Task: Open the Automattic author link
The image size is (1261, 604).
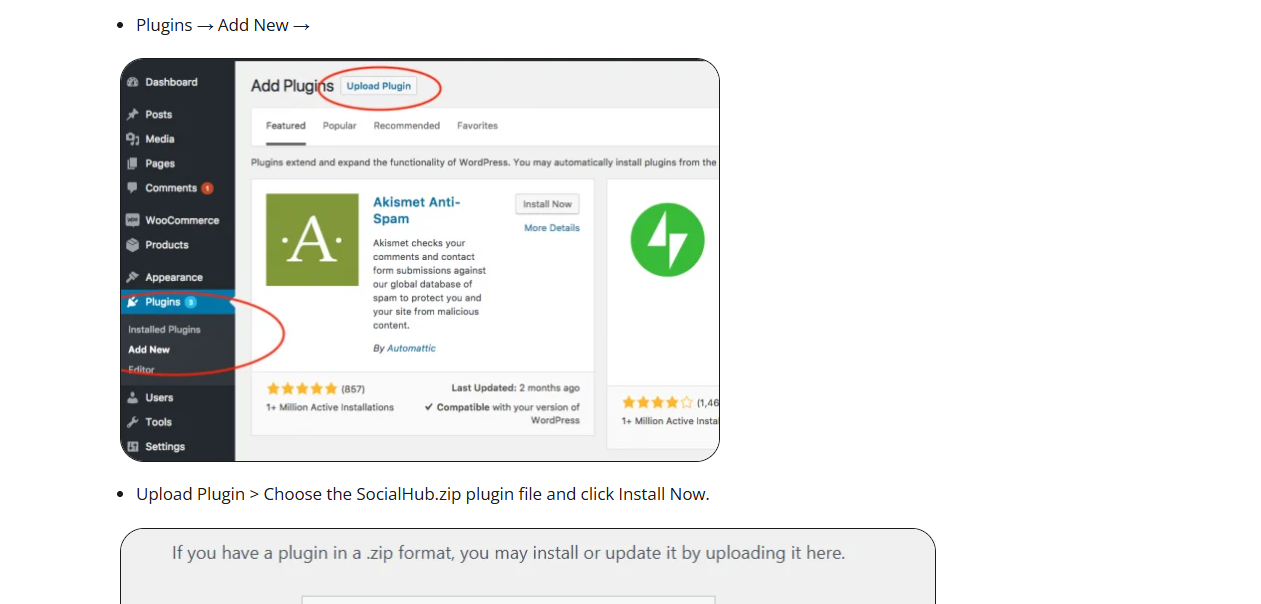Action: click(x=411, y=348)
